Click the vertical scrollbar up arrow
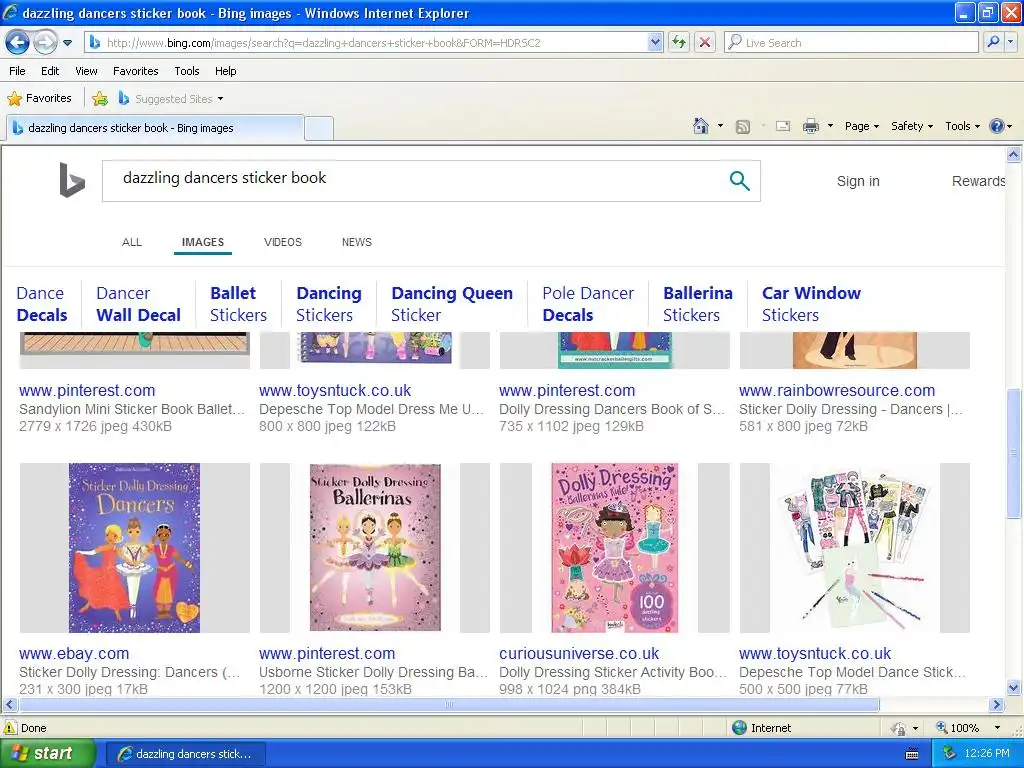Image resolution: width=1024 pixels, height=768 pixels. 1014,154
